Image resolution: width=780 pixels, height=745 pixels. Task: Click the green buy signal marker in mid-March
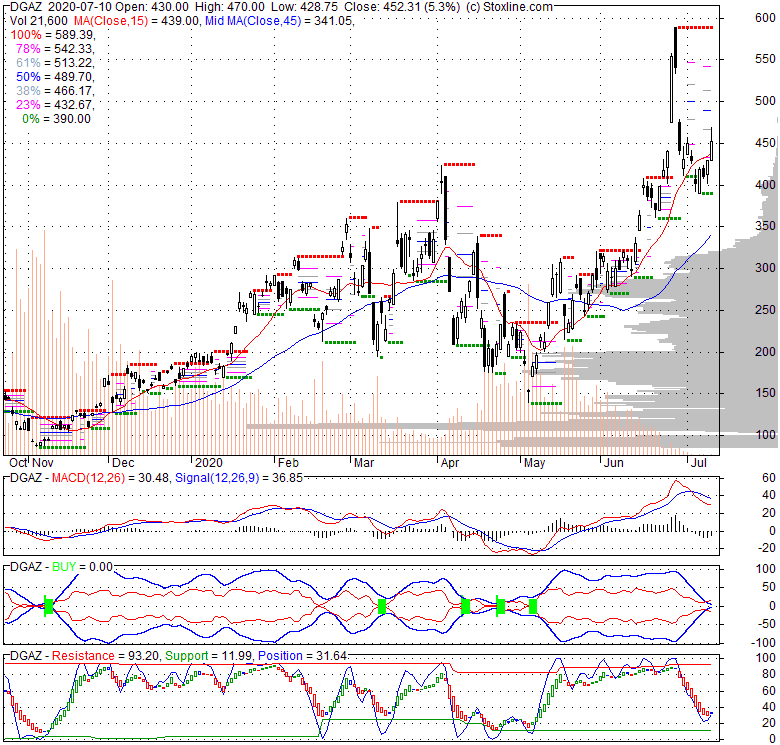[382, 606]
